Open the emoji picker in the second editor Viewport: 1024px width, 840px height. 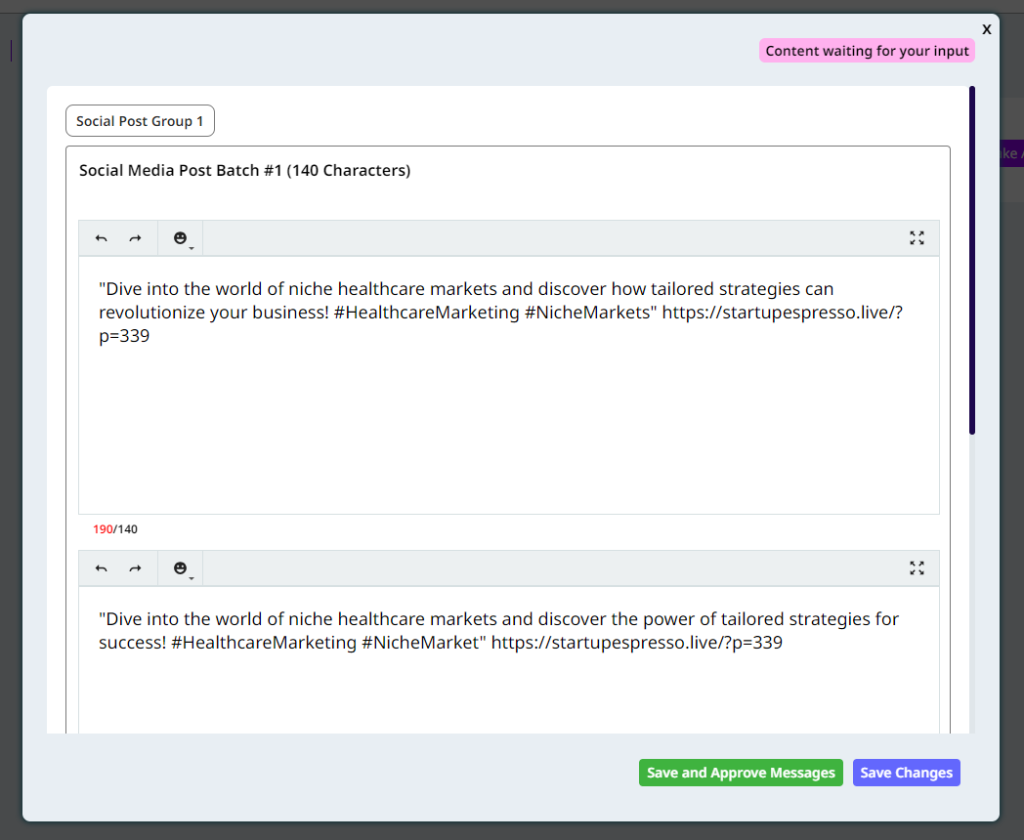point(181,568)
